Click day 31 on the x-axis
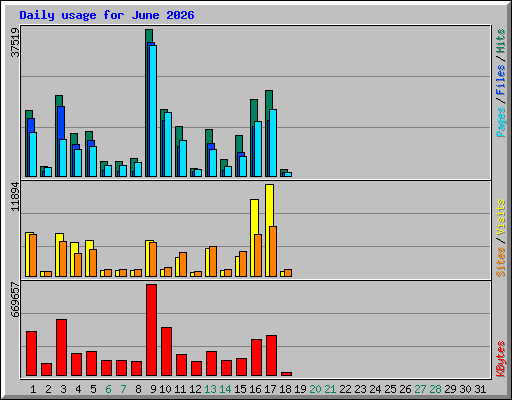The width and height of the screenshot is (512, 400). pos(480,389)
